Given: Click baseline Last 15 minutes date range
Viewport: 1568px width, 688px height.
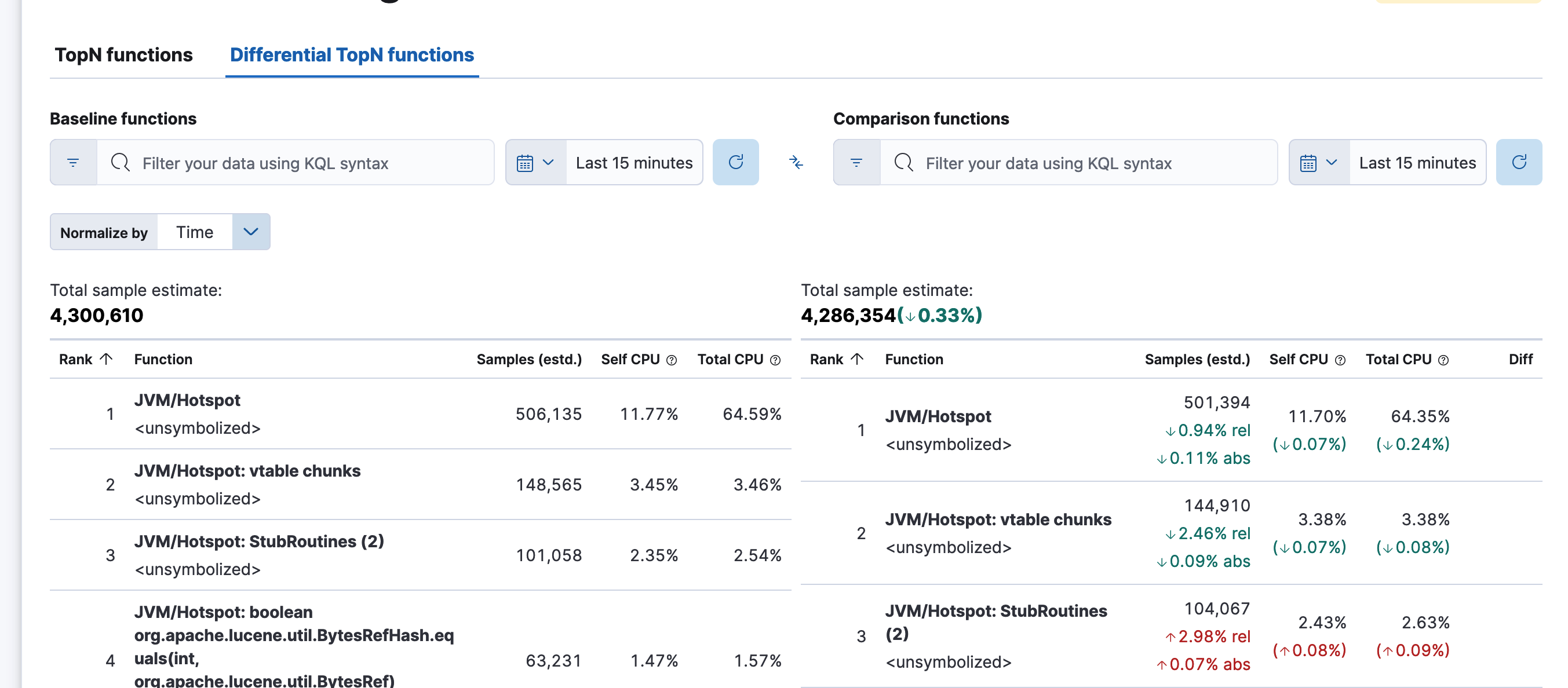Looking at the screenshot, I should coord(635,162).
